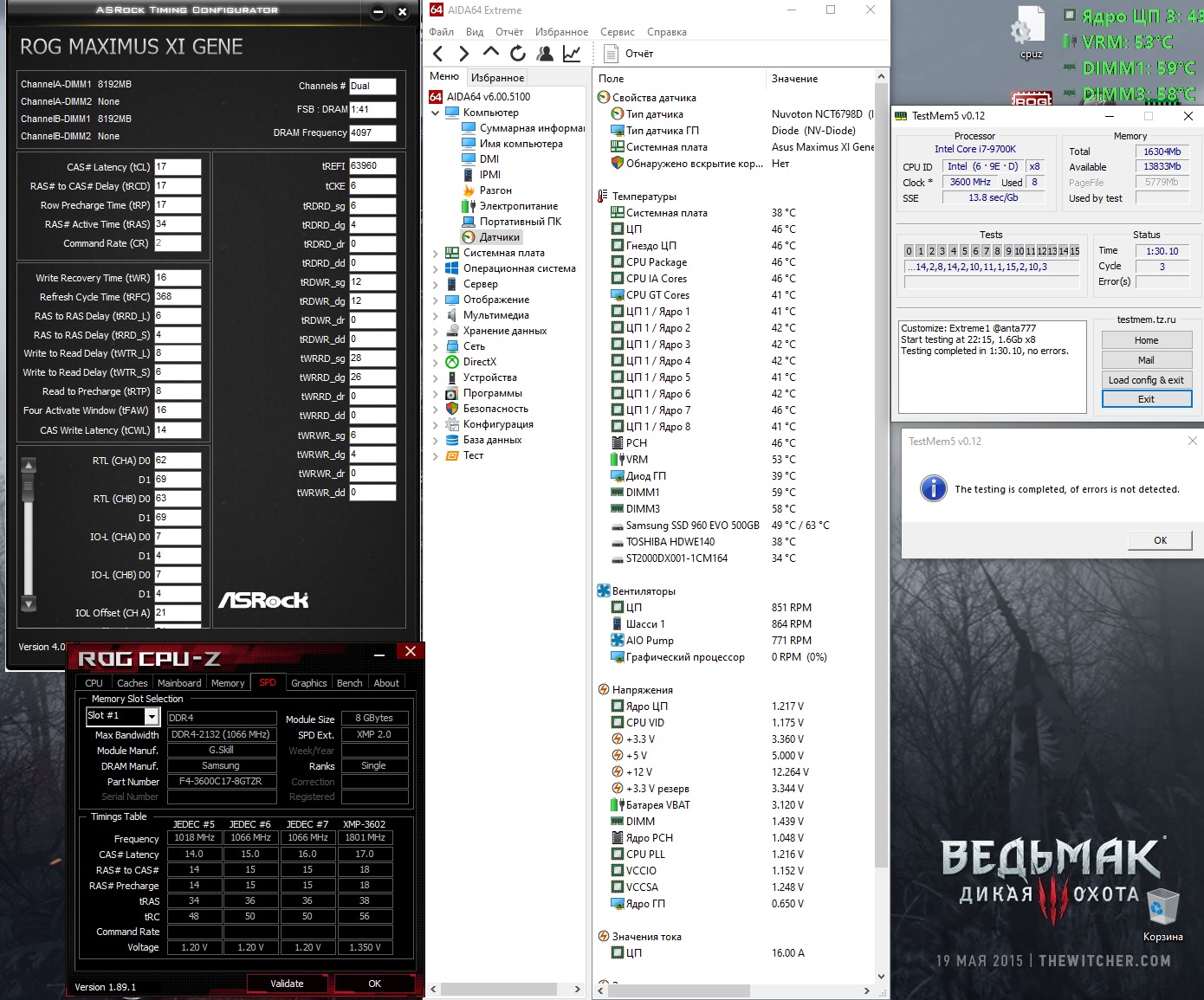Click the DRAM Frequency field showing 4097
Viewport: 1204px width, 1000px height.
tap(372, 133)
